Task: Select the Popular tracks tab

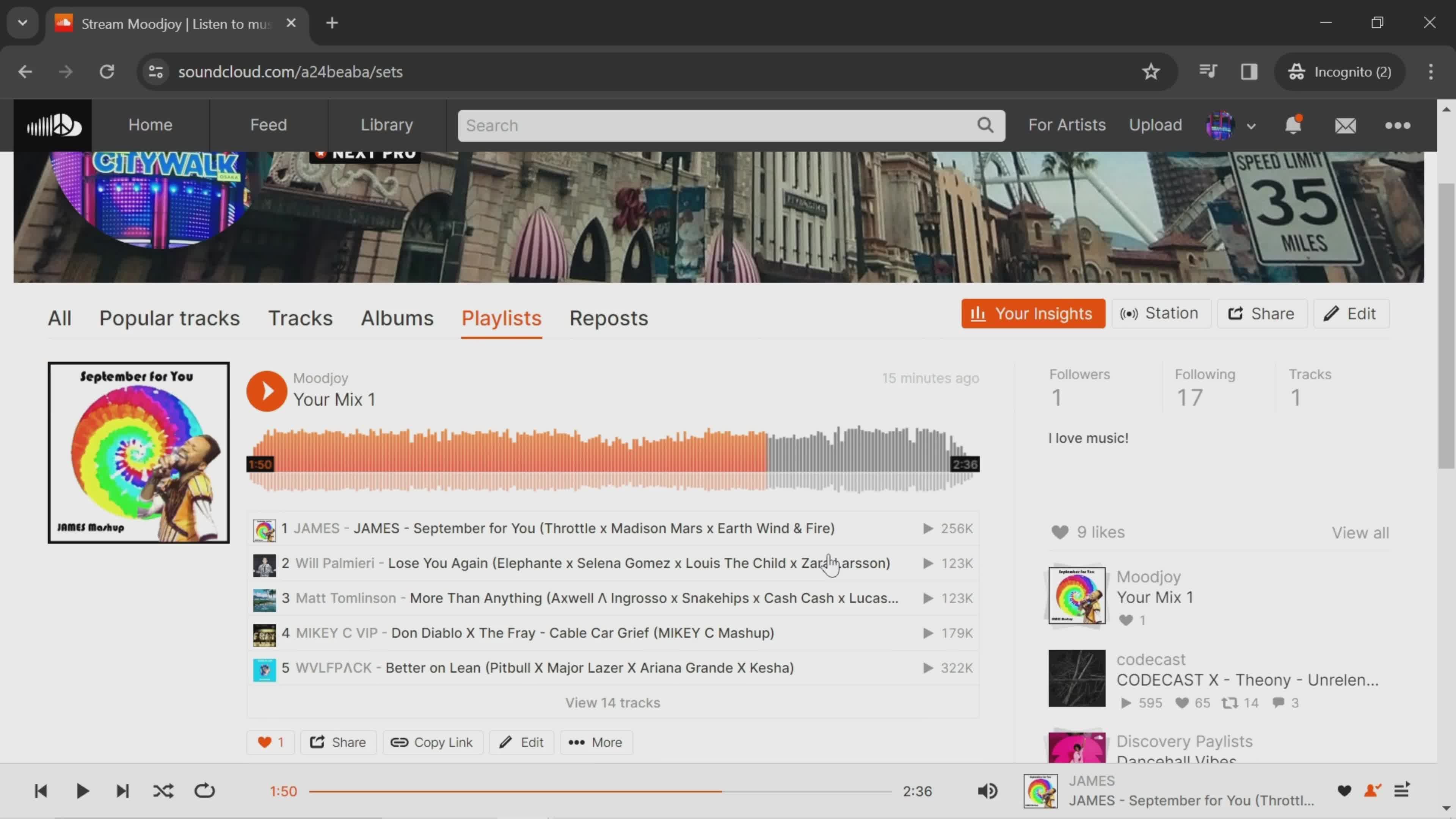Action: tap(169, 318)
